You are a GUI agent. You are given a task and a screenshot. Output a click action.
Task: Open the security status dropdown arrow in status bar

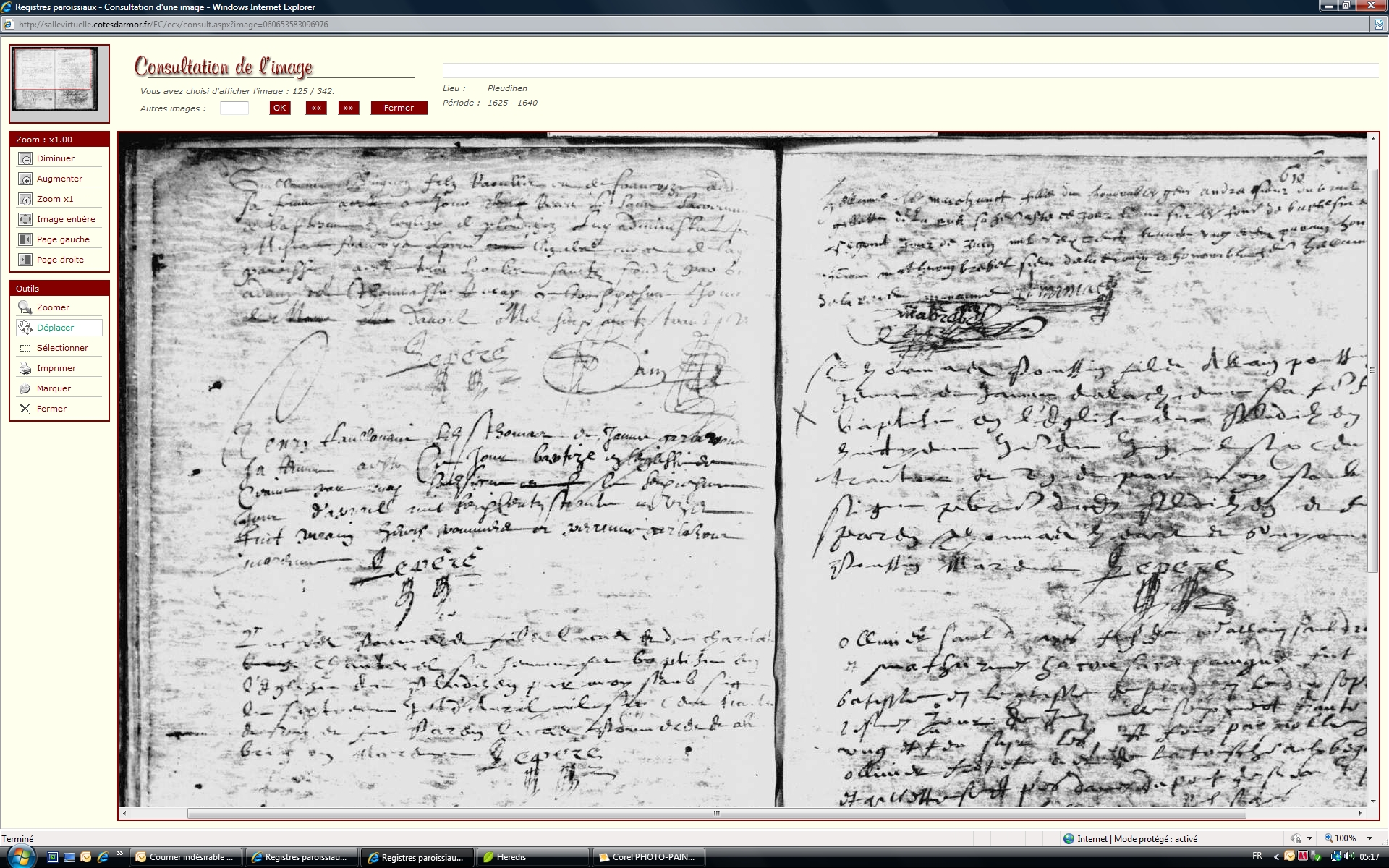[1309, 838]
